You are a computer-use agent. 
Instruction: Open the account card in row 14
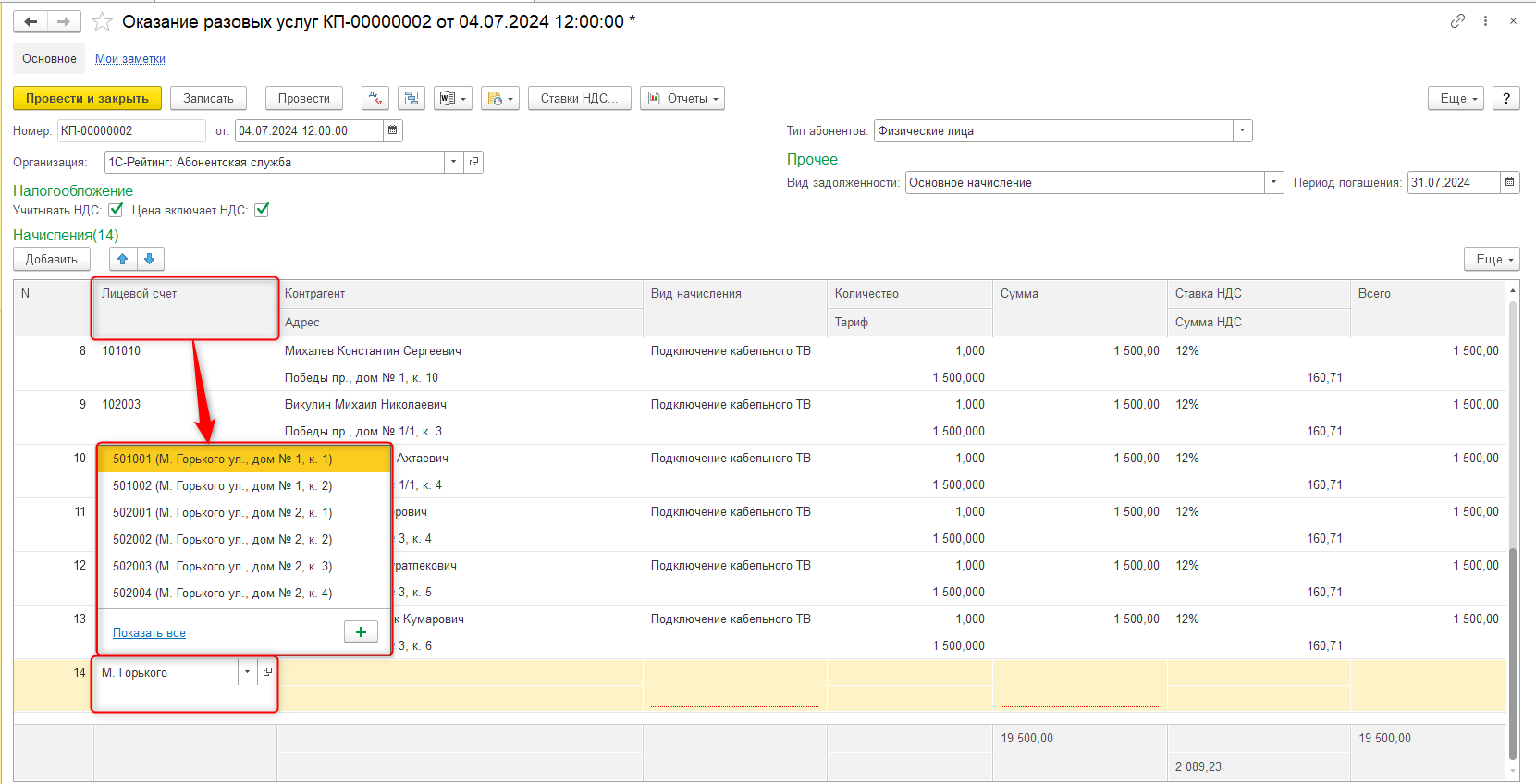(267, 672)
